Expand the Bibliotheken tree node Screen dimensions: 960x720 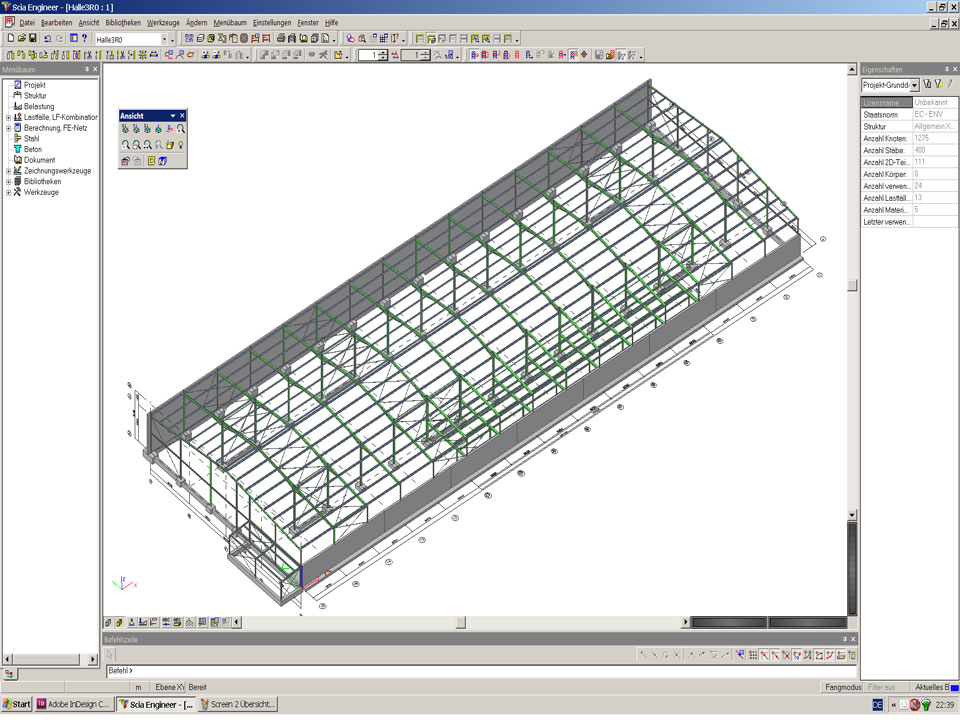pos(8,181)
